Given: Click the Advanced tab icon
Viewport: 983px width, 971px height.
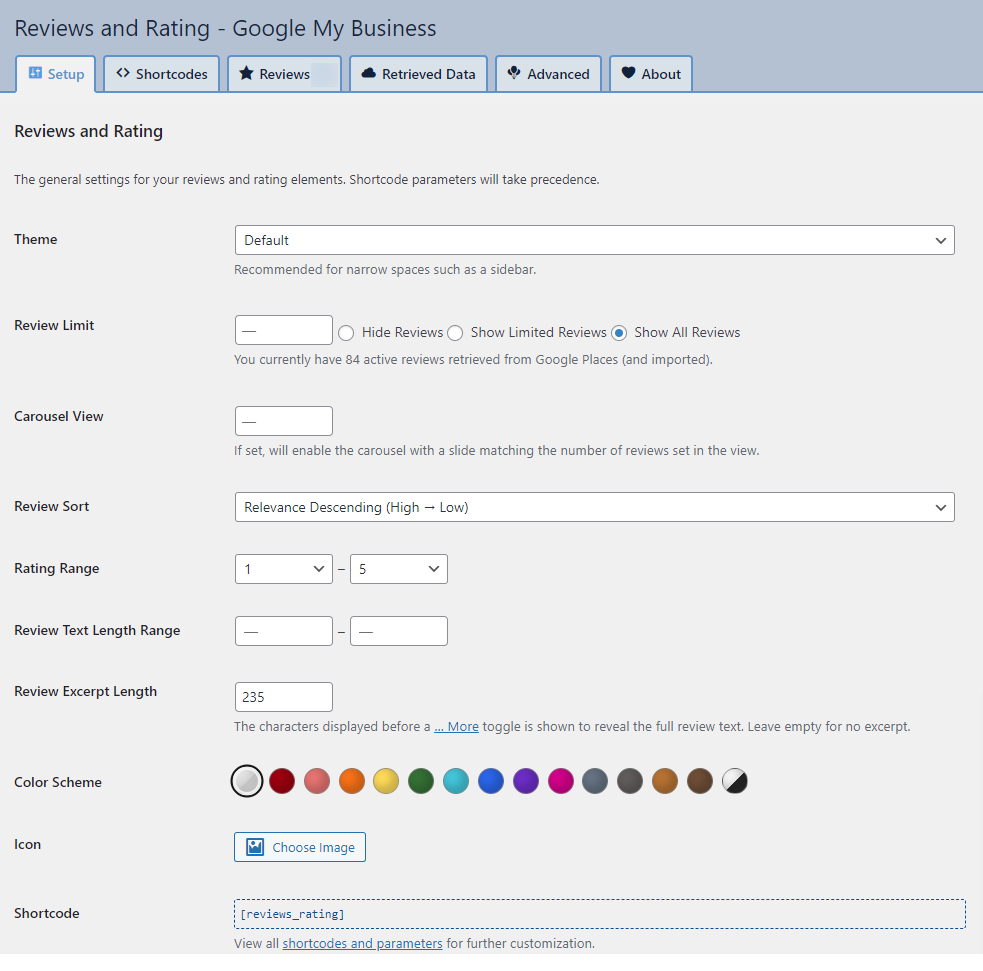Looking at the screenshot, I should click(513, 73).
